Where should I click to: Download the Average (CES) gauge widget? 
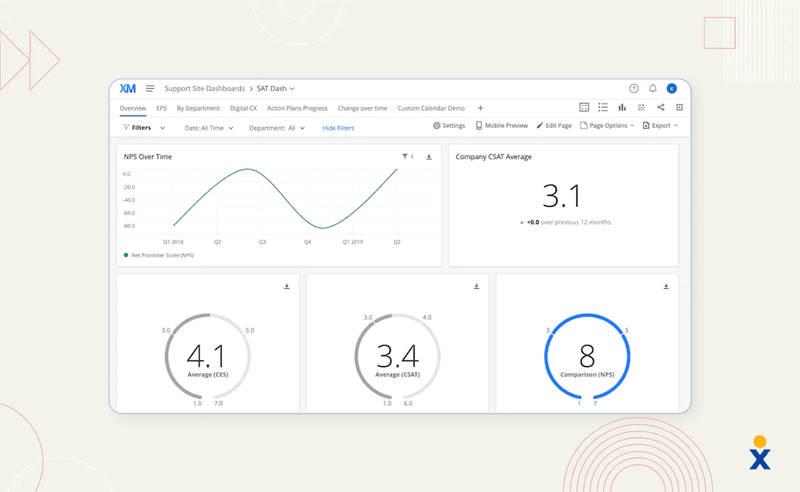pos(287,287)
